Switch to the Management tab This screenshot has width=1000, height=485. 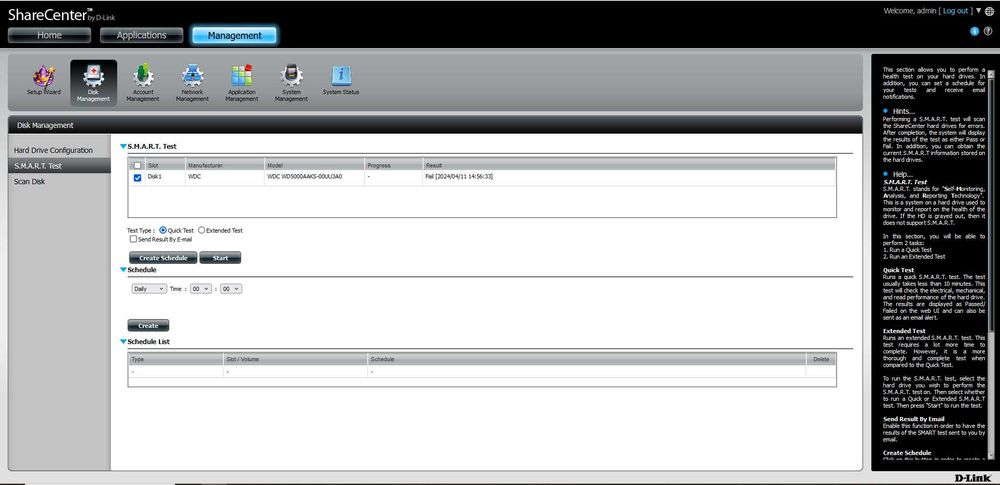click(x=235, y=36)
